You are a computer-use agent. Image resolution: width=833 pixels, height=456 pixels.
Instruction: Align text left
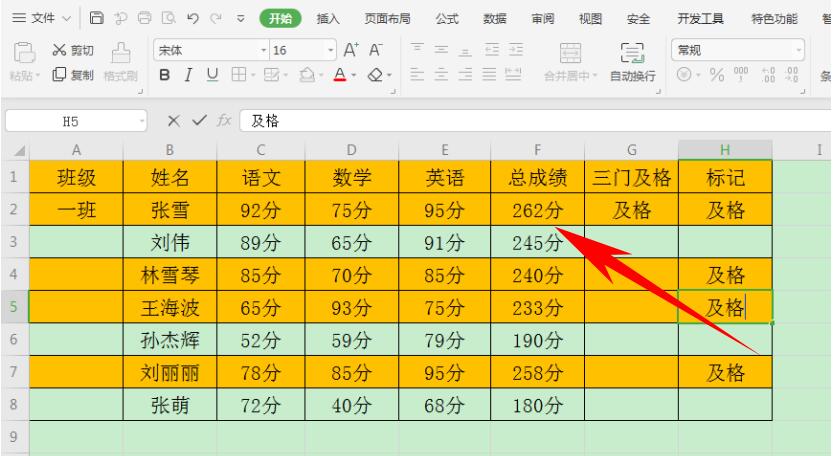coord(417,74)
